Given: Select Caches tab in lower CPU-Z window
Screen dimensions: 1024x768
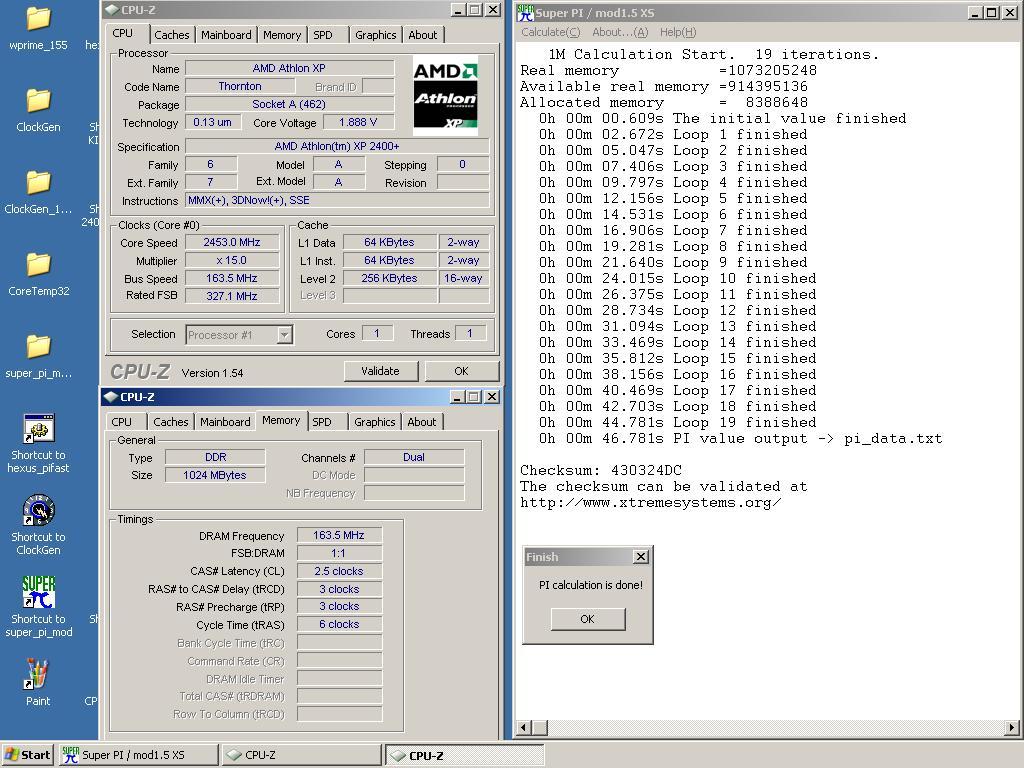Looking at the screenshot, I should coord(171,422).
